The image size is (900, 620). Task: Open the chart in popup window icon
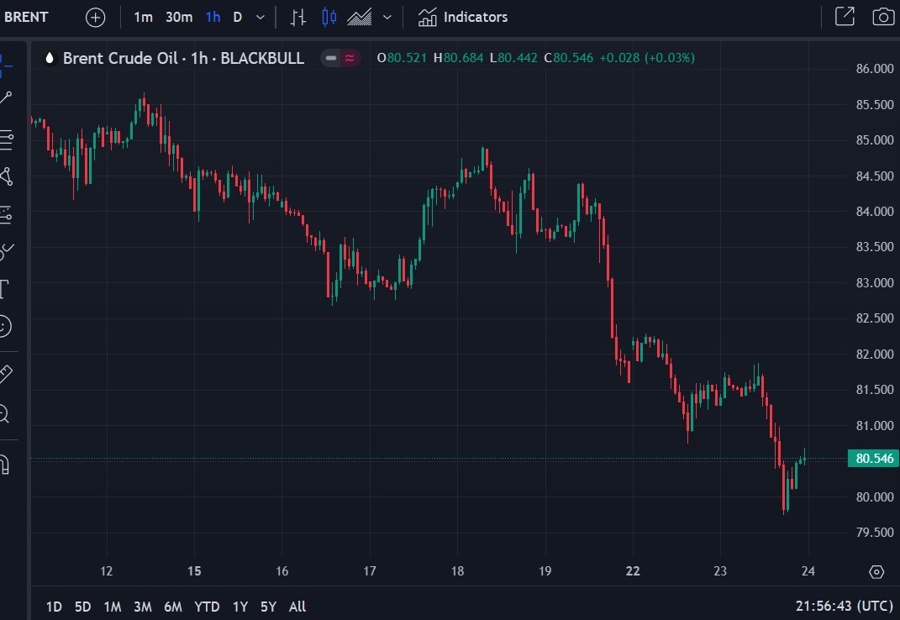844,17
